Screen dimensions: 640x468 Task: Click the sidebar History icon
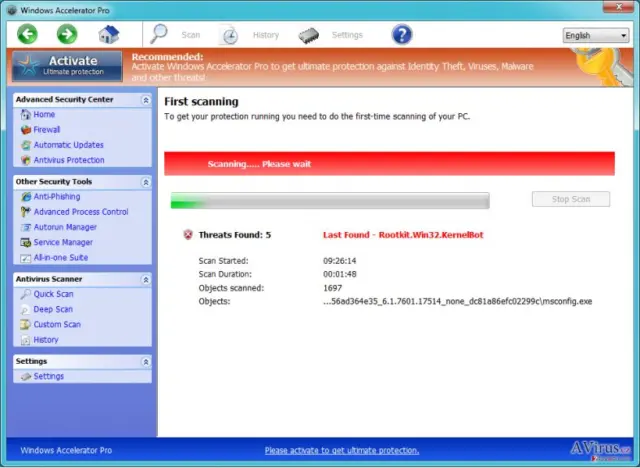tap(26, 340)
